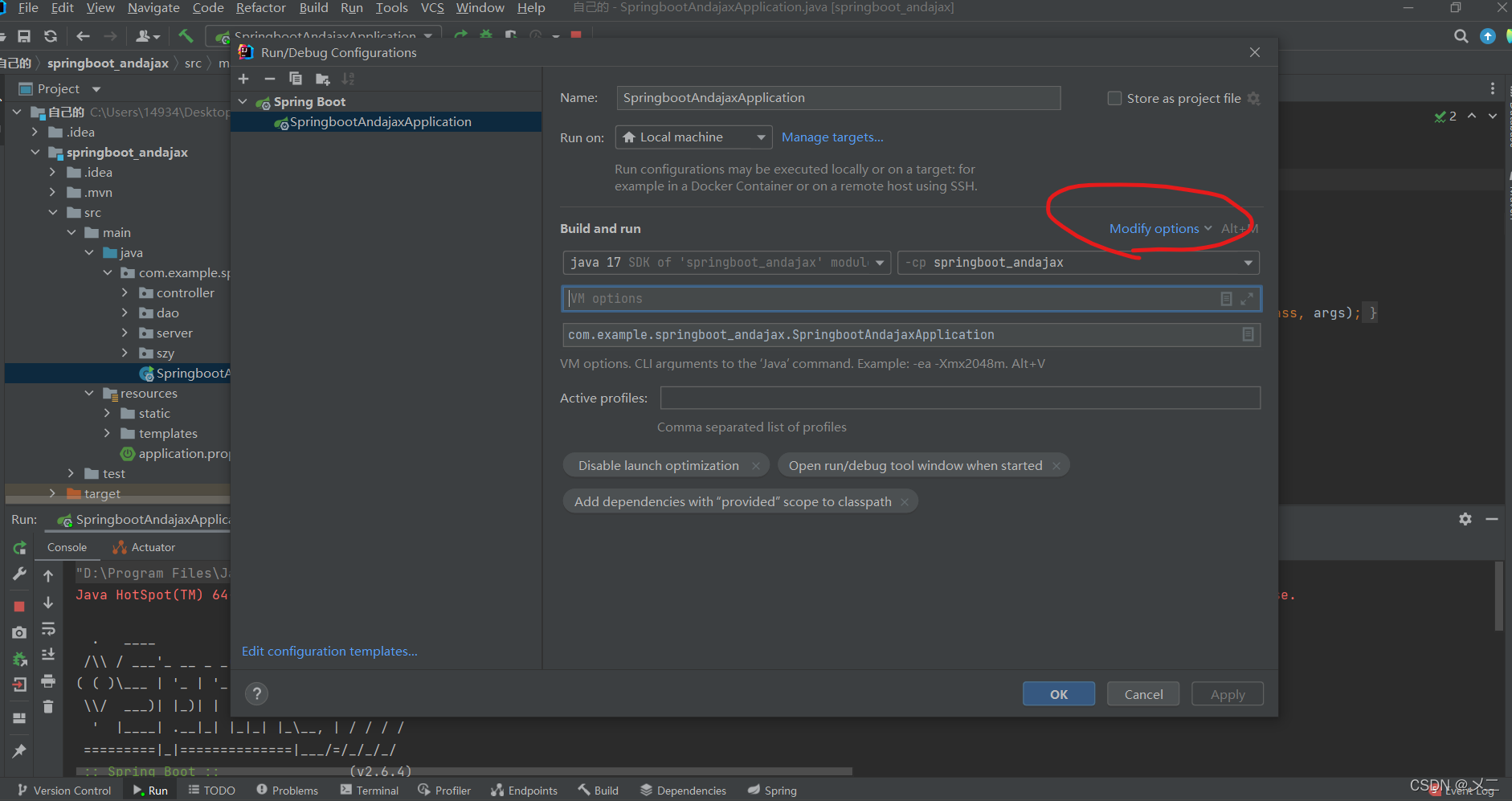Switch to the Actuator tab
This screenshot has width=1512, height=801.
coord(145,547)
